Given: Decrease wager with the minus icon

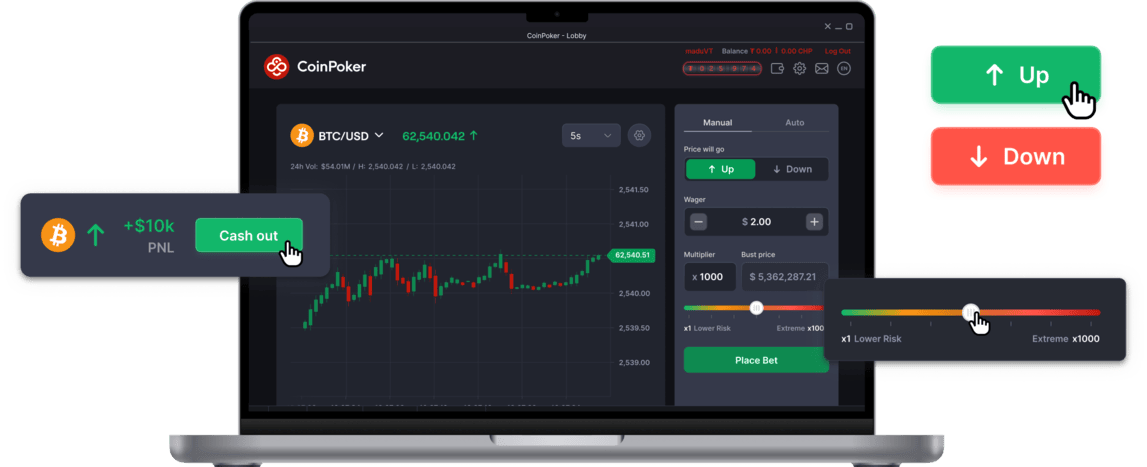Looking at the screenshot, I should [699, 222].
